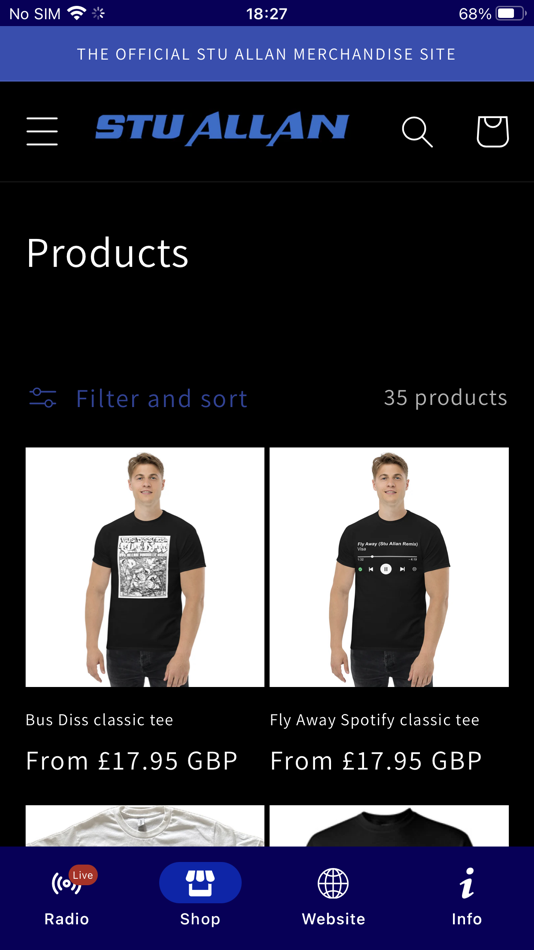Screen dimensions: 534x950
Task: Open Bus Diss classic tee product
Action: click(x=99, y=720)
